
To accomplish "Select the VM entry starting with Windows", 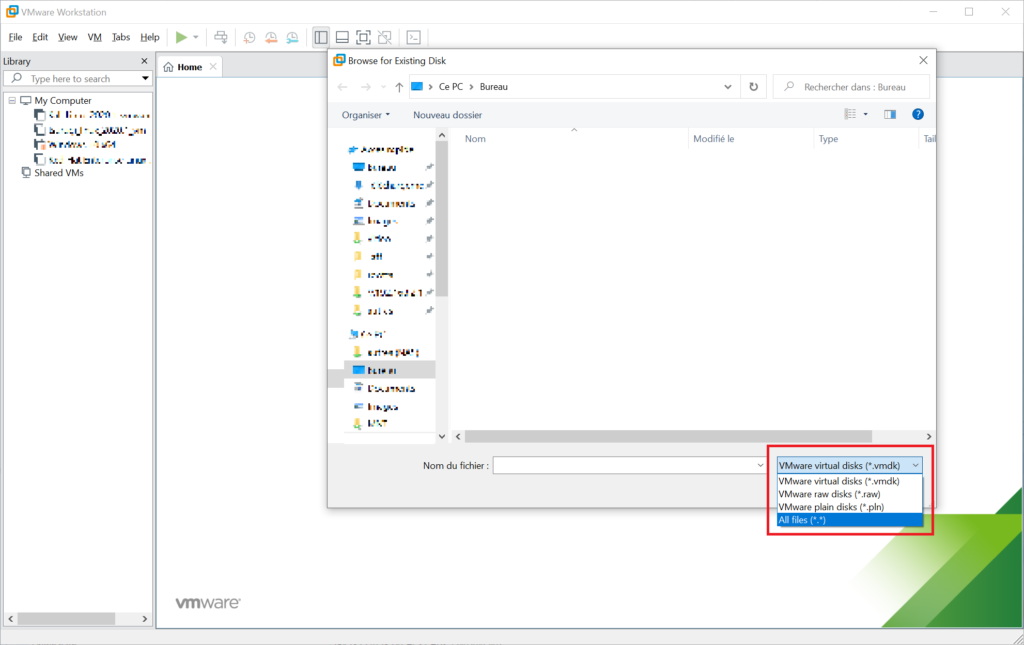I will (82, 144).
